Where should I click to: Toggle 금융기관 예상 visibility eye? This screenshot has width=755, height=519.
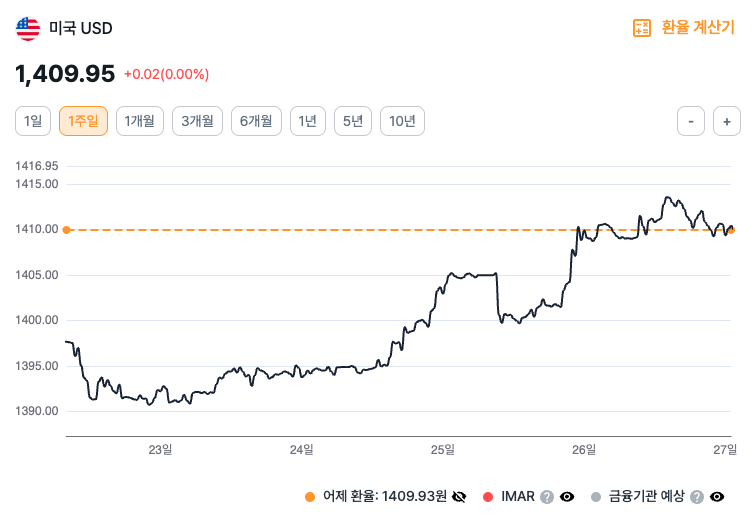(x=717, y=496)
